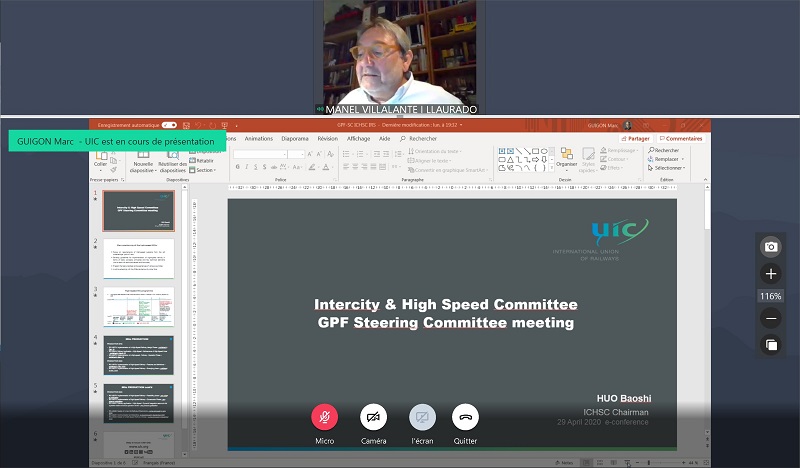Undo the last action in PowerPoint

(198, 125)
